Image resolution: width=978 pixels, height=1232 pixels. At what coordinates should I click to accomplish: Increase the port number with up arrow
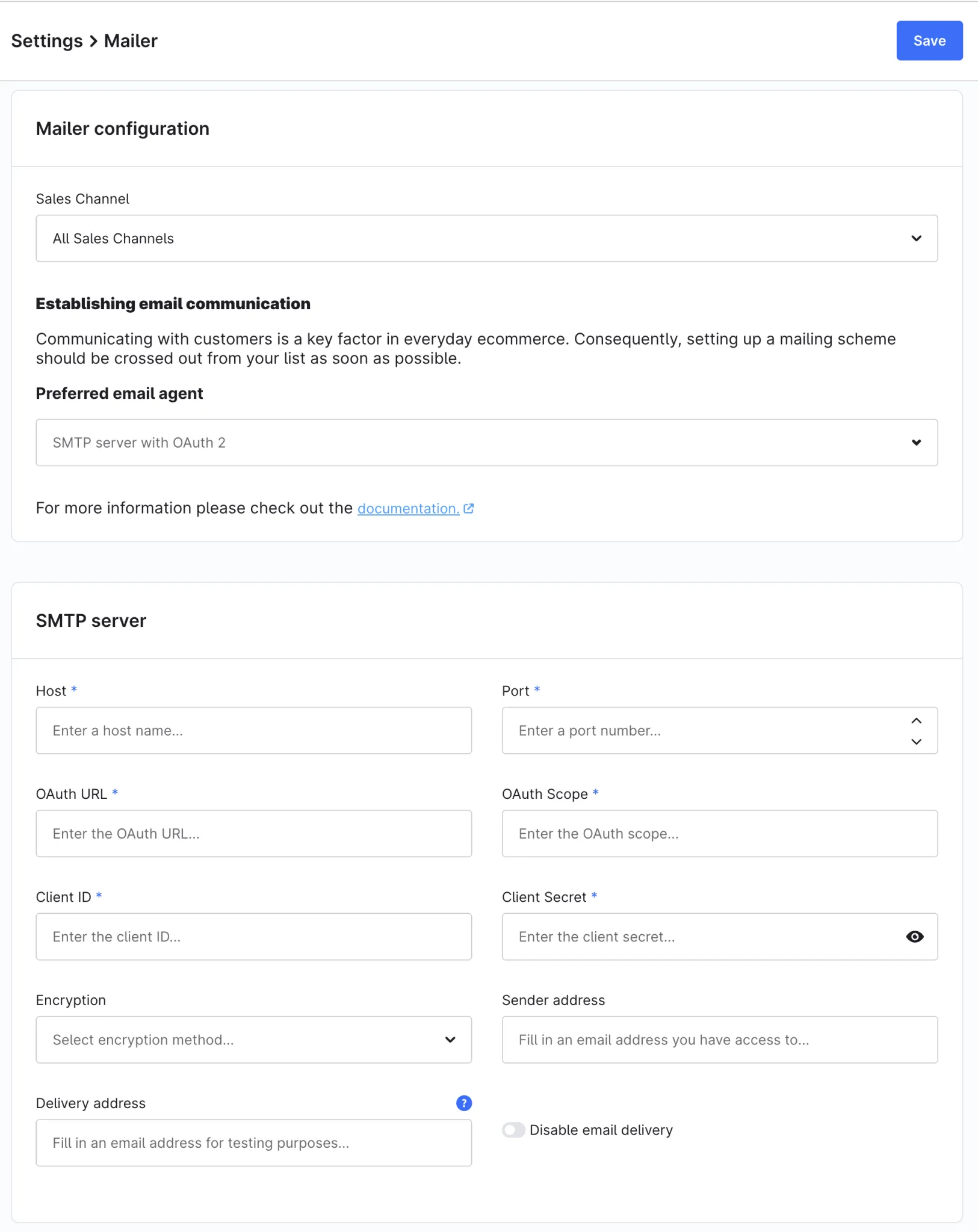[916, 721]
